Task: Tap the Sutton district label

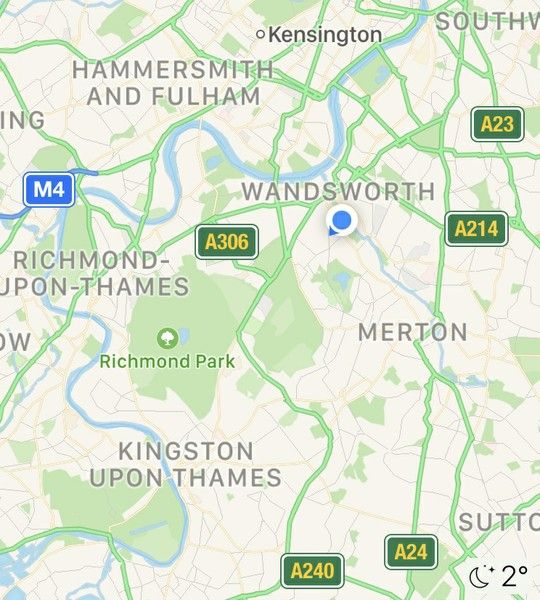Action: (x=499, y=522)
